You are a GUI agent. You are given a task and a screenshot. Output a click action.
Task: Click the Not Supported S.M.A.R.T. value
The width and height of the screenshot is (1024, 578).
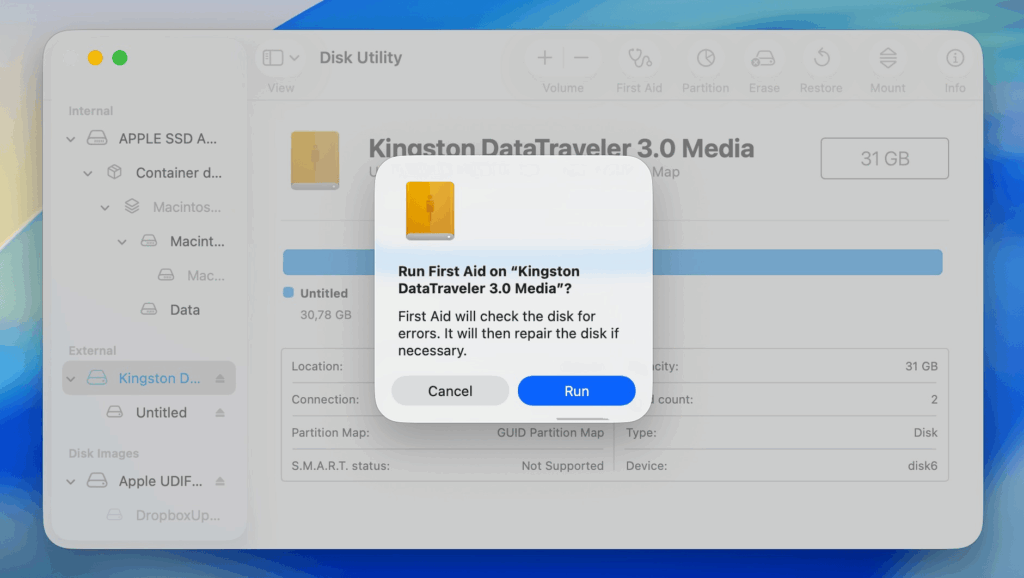(x=562, y=466)
